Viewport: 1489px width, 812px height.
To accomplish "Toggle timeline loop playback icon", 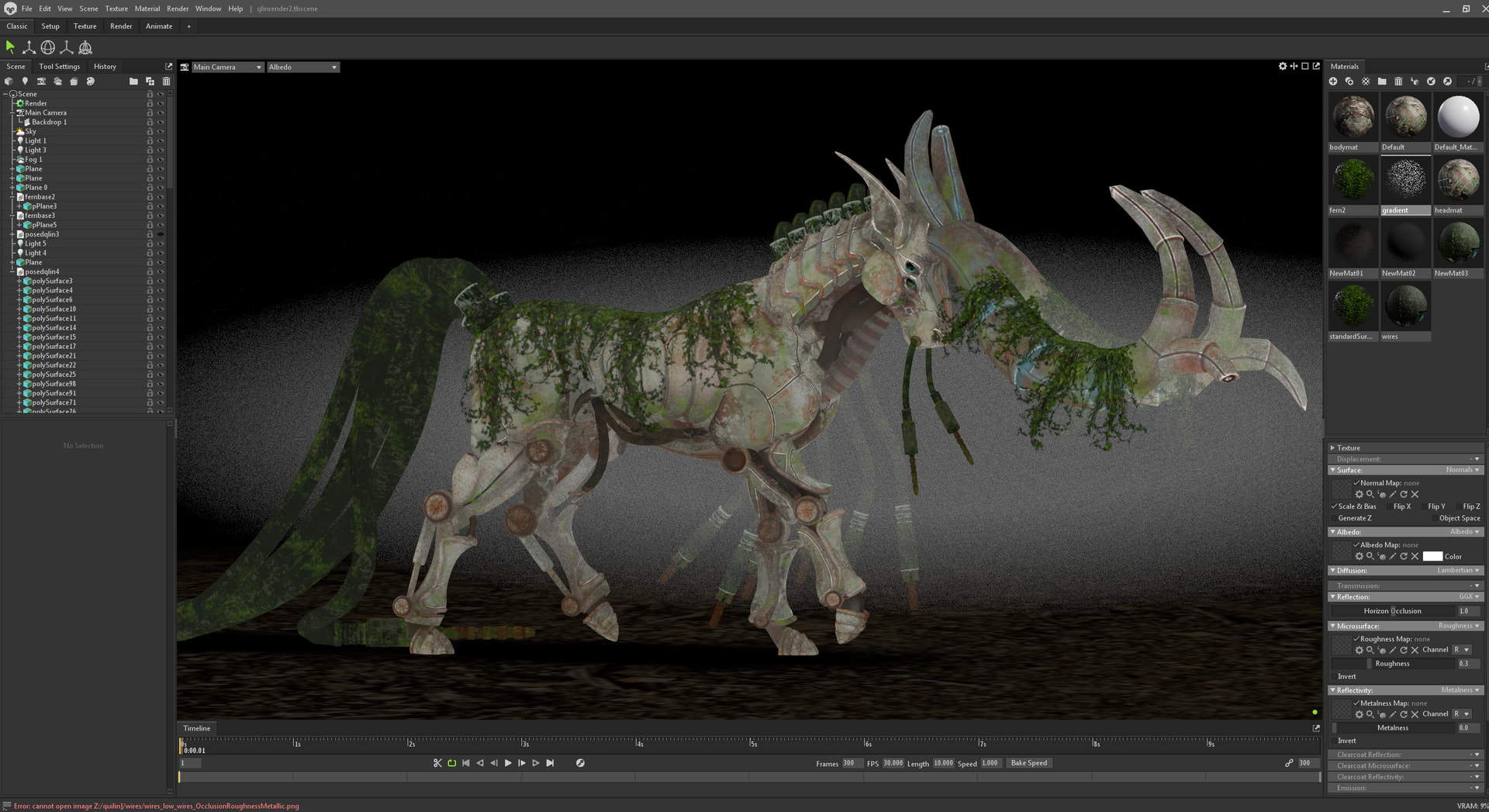I will click(x=452, y=763).
